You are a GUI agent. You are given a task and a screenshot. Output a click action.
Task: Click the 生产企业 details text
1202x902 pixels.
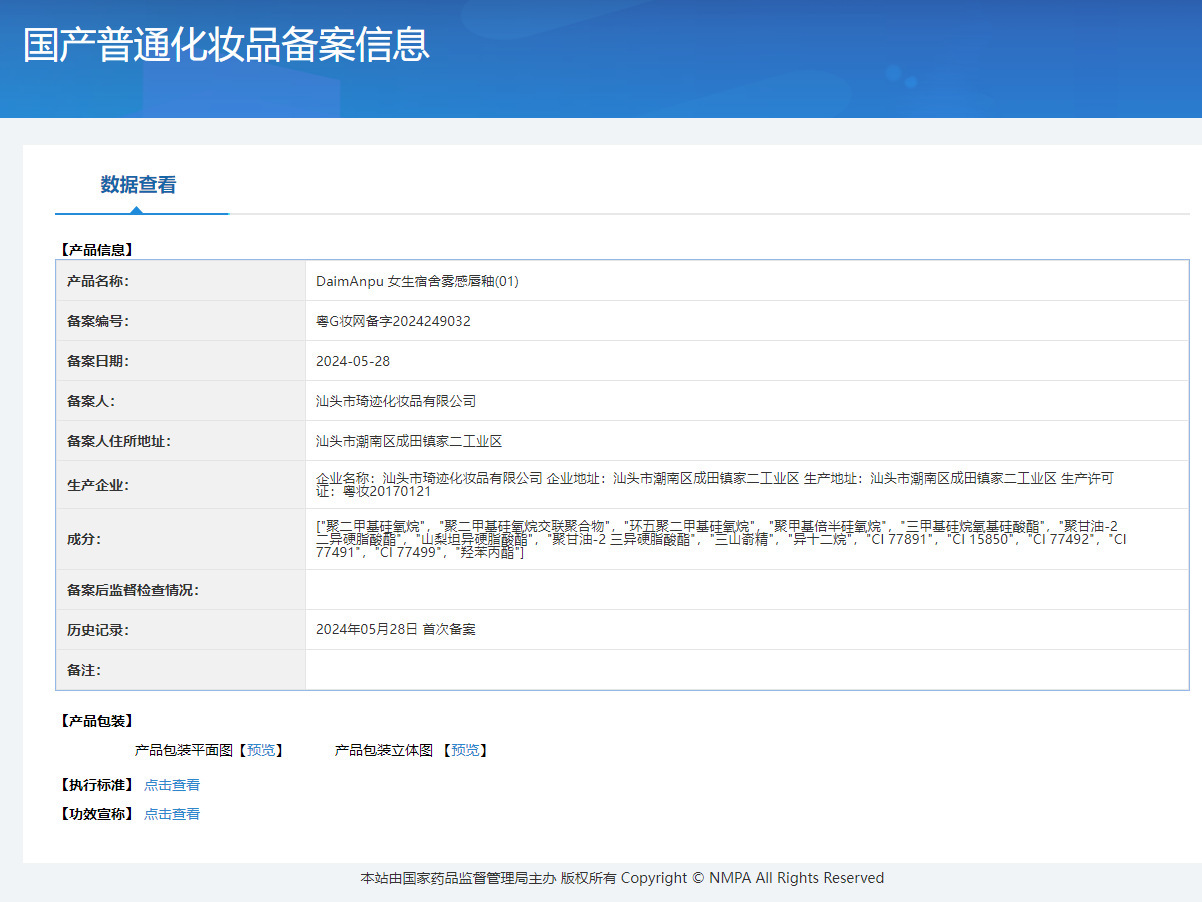click(714, 485)
